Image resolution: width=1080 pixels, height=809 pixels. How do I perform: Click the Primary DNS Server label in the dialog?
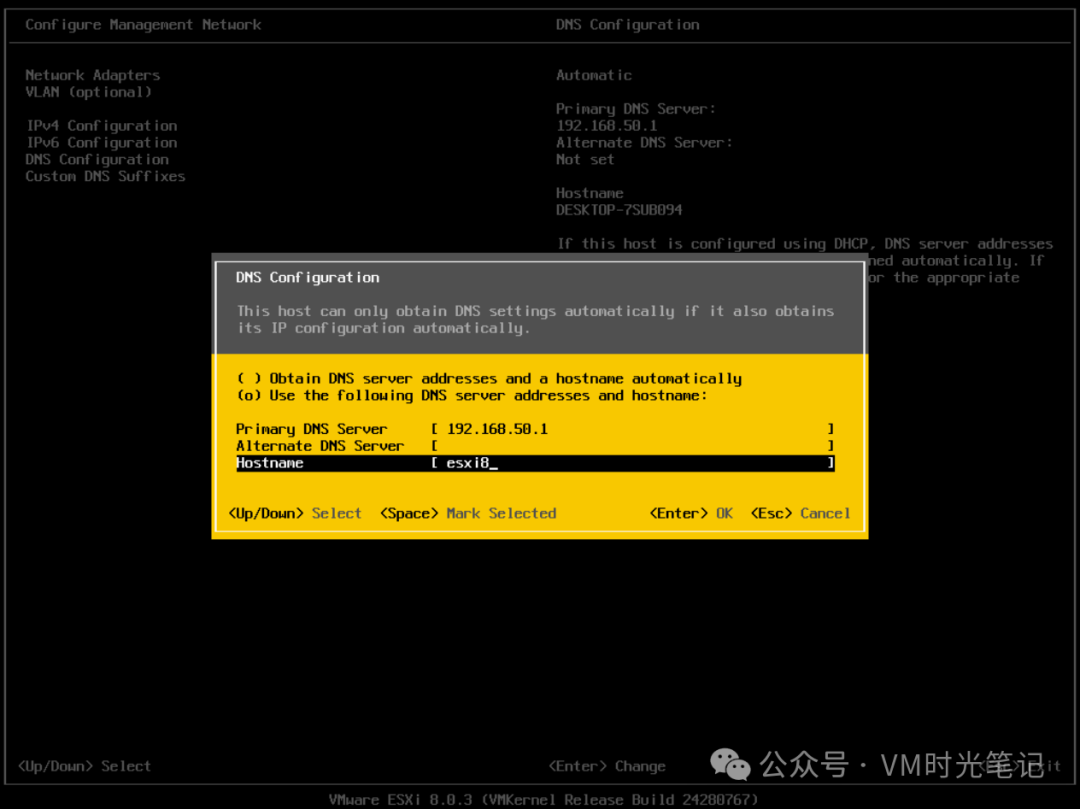(311, 429)
